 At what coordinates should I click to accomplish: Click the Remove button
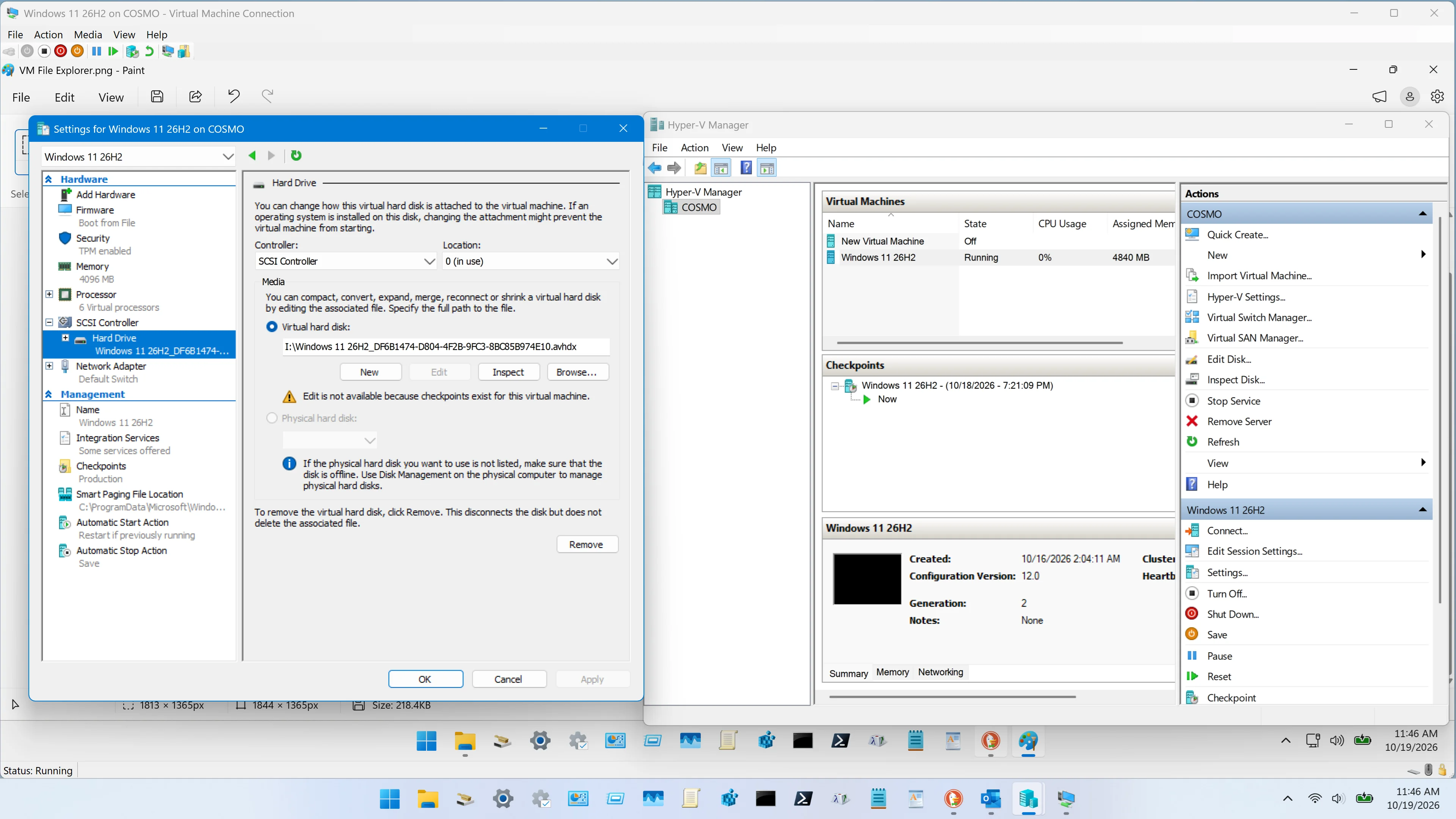click(587, 544)
